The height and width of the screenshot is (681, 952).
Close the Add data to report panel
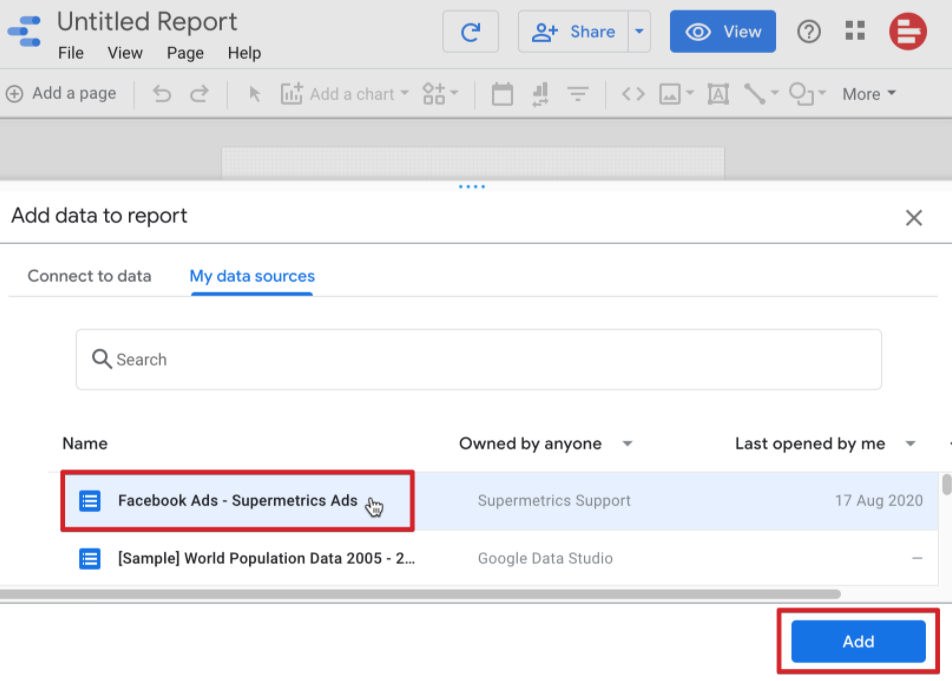[x=914, y=218]
